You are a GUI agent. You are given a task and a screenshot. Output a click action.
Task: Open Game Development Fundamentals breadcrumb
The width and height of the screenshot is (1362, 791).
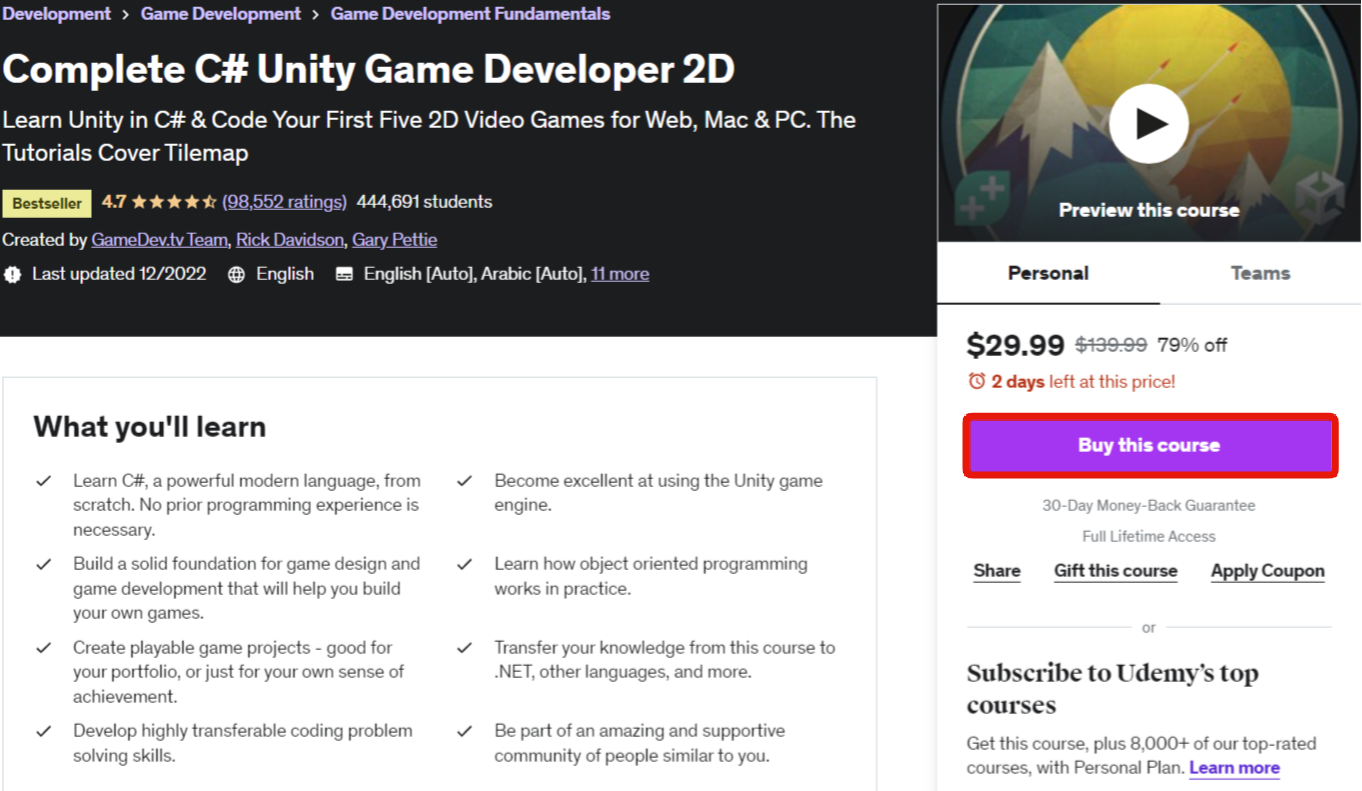click(470, 14)
